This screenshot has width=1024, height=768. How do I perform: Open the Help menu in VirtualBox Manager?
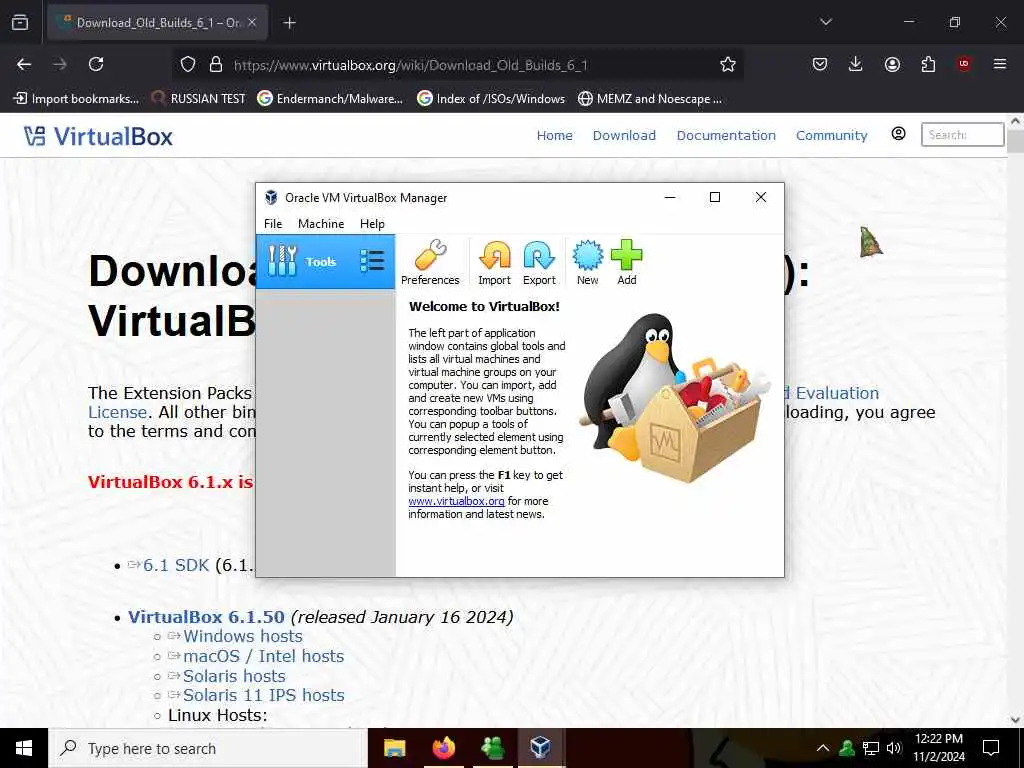(372, 223)
